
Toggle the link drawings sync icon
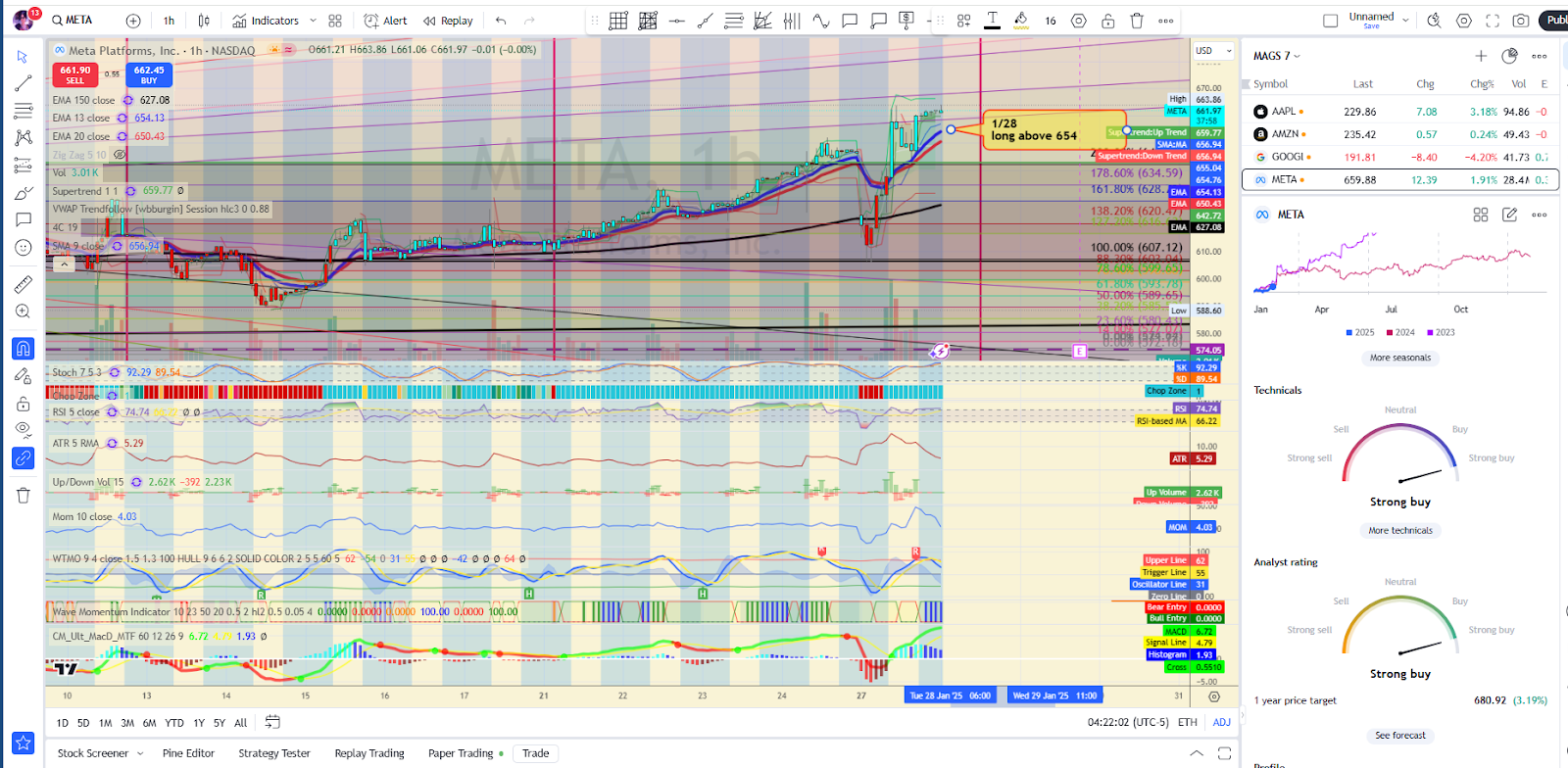24,457
